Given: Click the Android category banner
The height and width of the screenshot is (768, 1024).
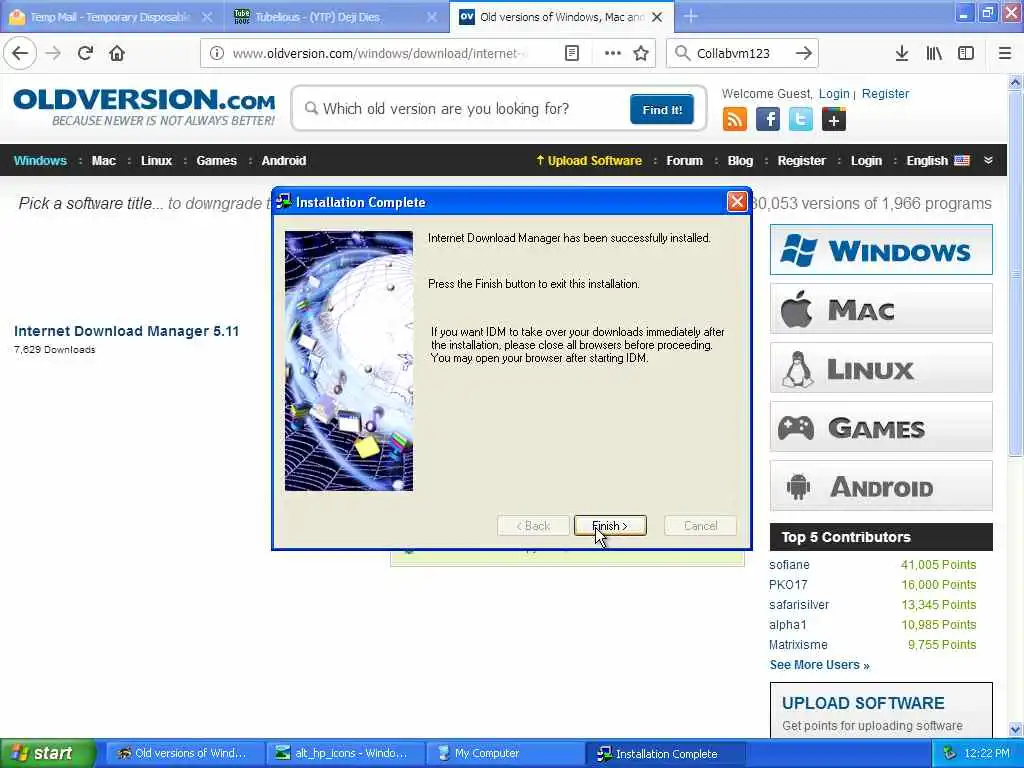Looking at the screenshot, I should [881, 486].
